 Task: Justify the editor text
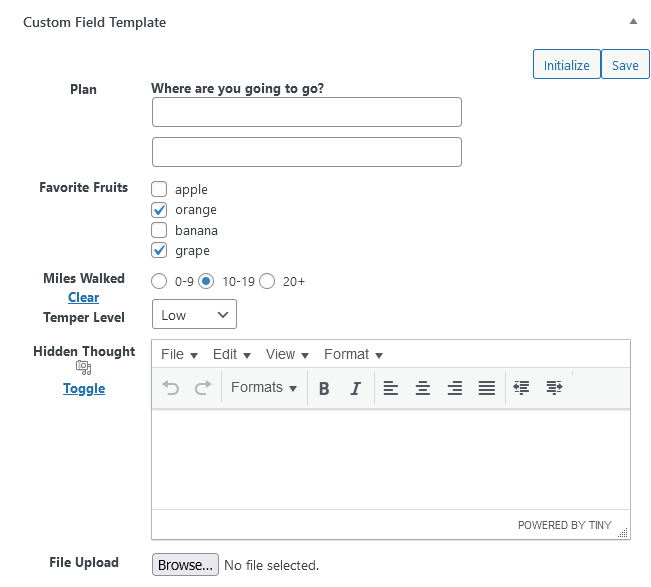click(x=487, y=388)
